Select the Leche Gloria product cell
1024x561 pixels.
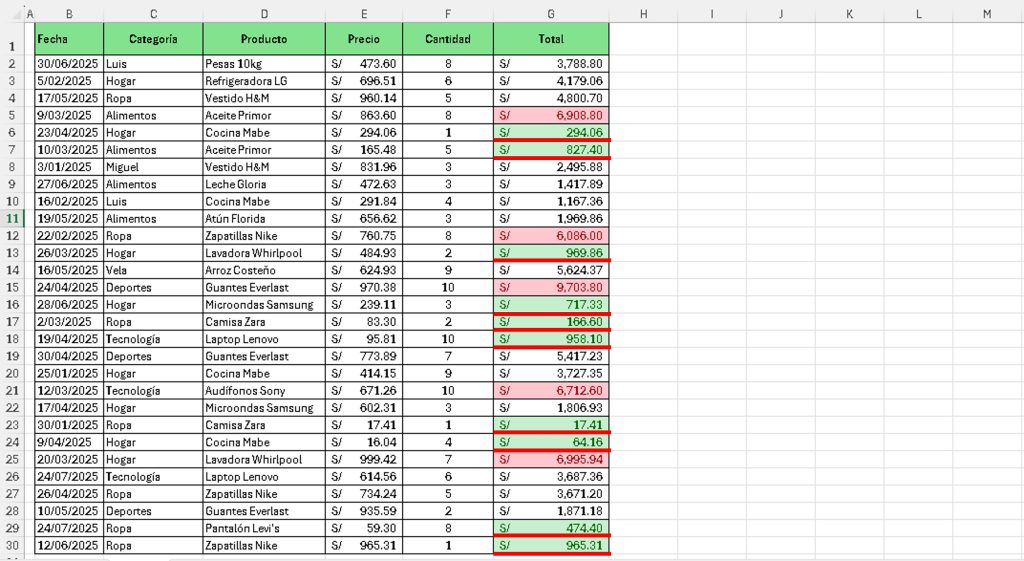coord(264,184)
